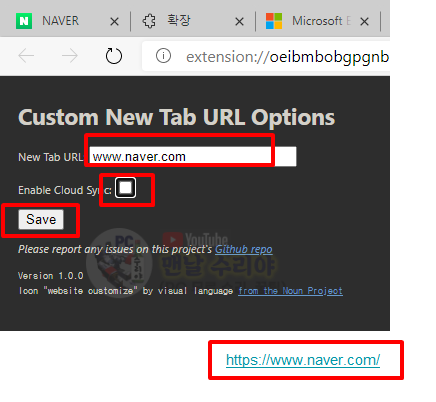Switch to the 확장 extensions tab
Viewport: 436px width, 402px height.
pyautogui.click(x=193, y=21)
